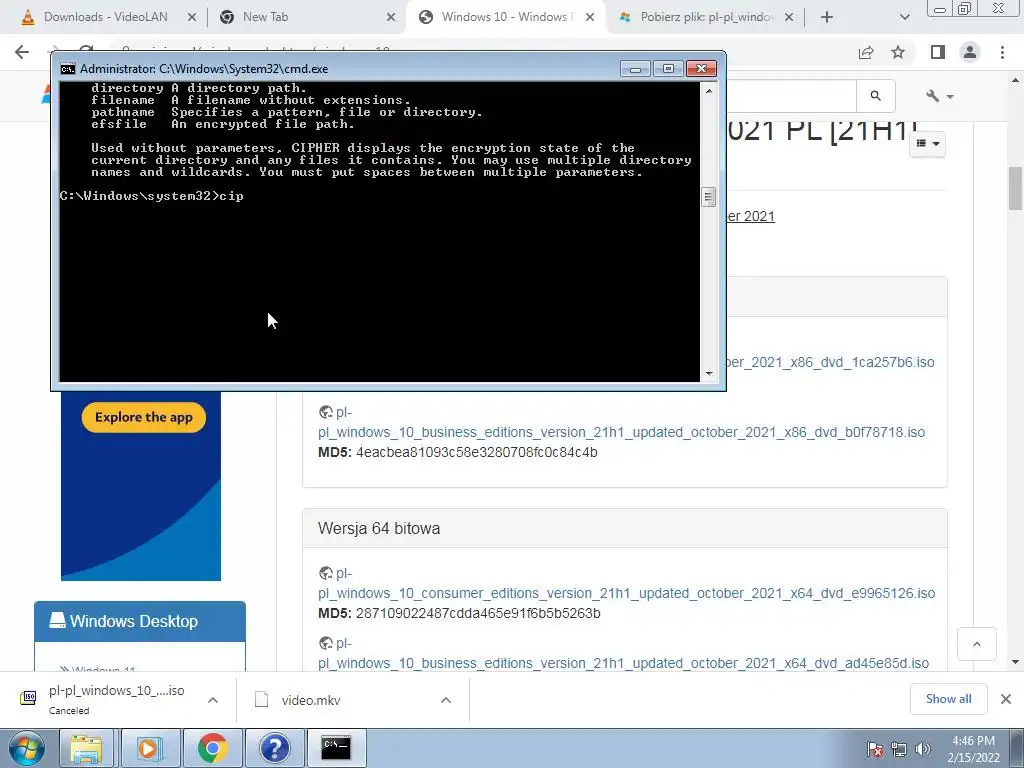
Task: Open the media player taskbar icon
Action: [x=149, y=748]
